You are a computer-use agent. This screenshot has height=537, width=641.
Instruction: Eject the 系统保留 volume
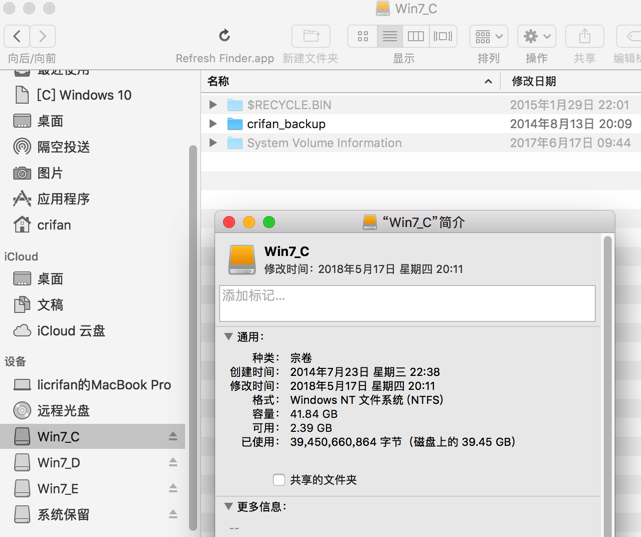point(173,515)
